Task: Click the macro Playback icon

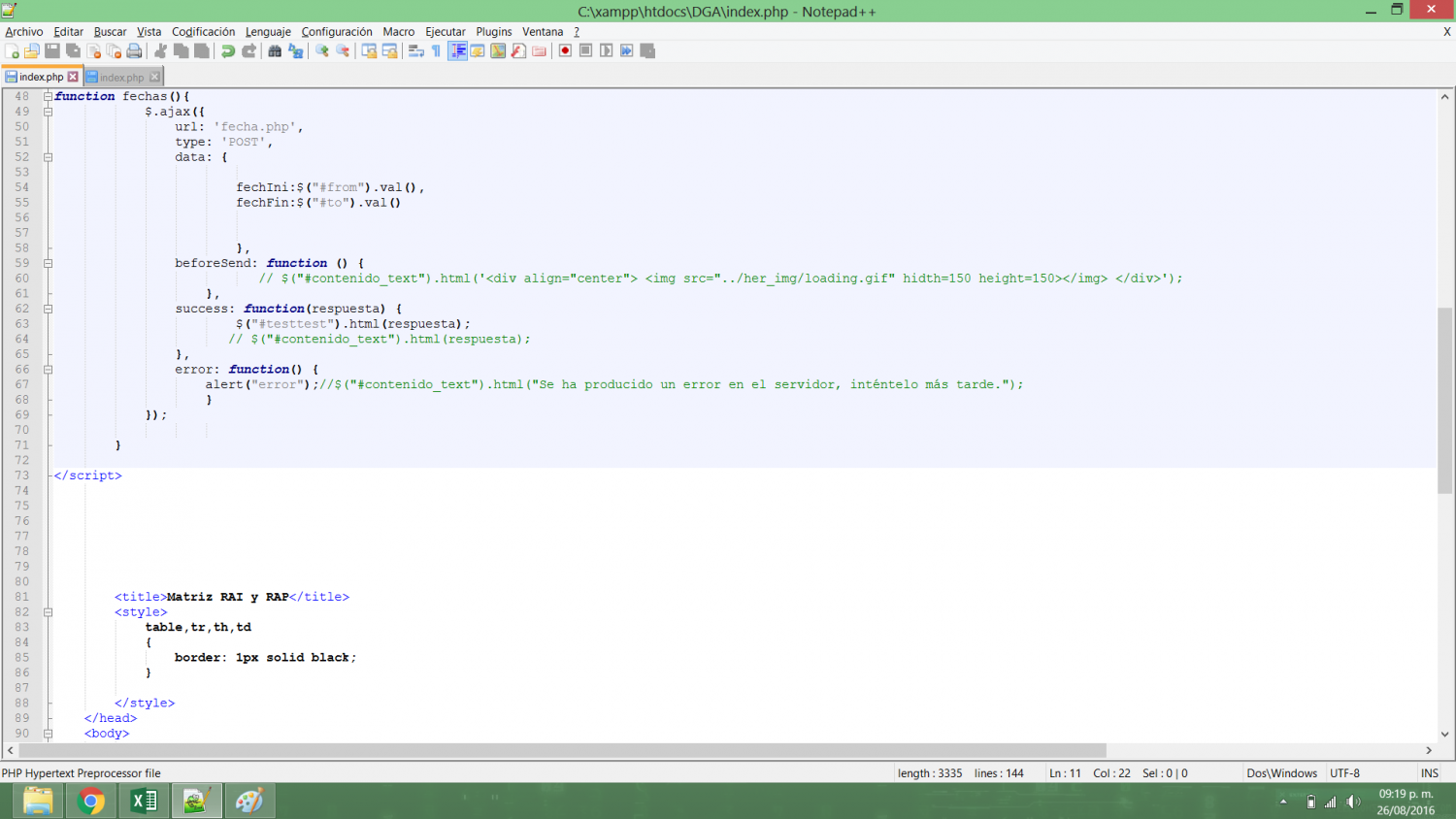Action: point(606,50)
